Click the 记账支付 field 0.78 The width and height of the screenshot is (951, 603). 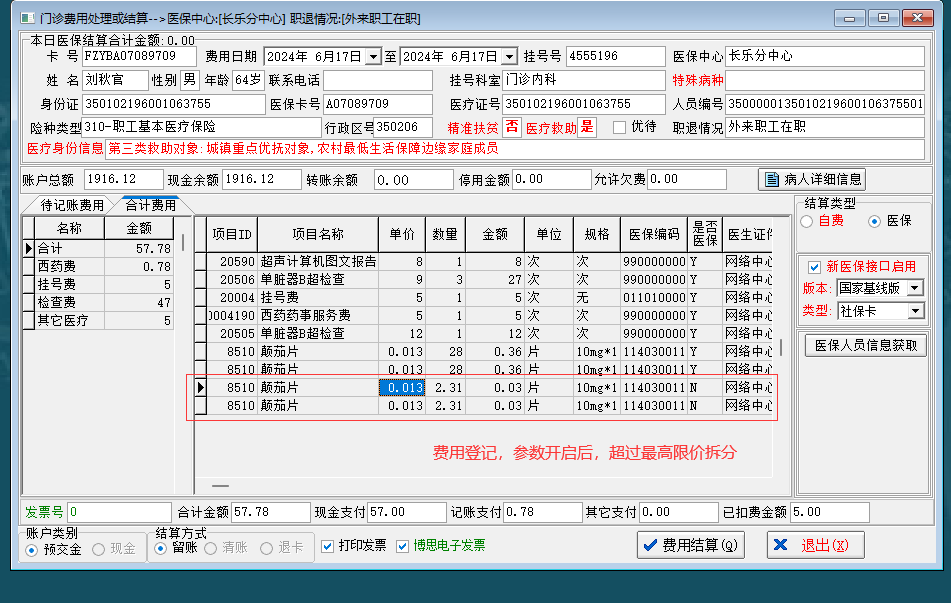click(x=542, y=513)
